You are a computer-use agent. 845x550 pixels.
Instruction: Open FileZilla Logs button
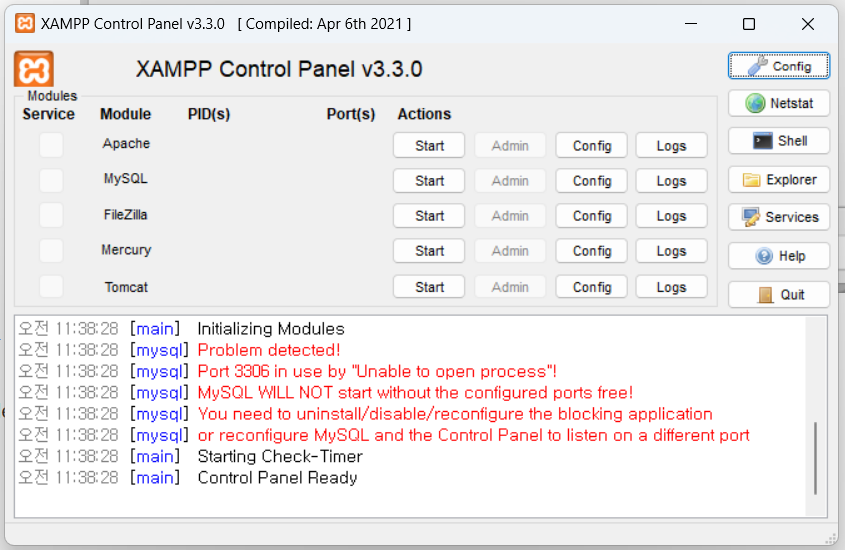tap(671, 215)
